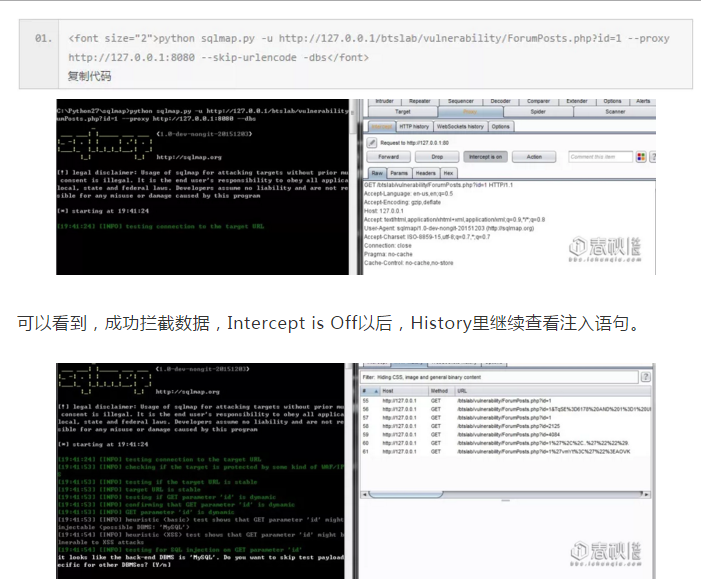Image resolution: width=701 pixels, height=584 pixels.
Task: Show the Hex request view
Action: click(x=448, y=173)
